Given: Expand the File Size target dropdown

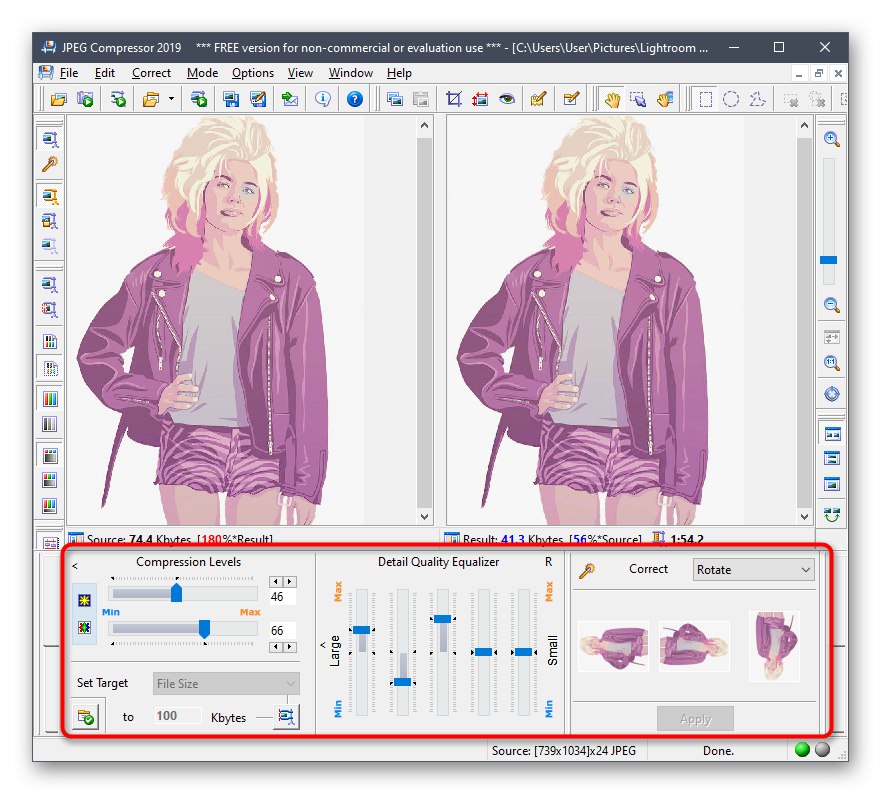Looking at the screenshot, I should click(226, 684).
